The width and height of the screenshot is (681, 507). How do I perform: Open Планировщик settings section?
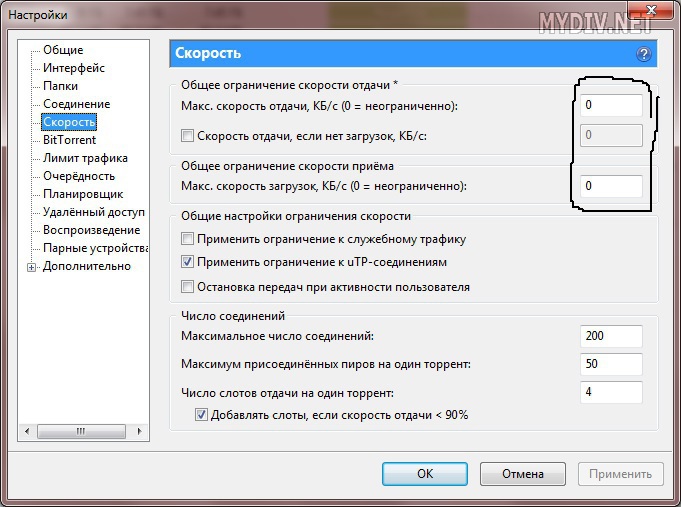coord(83,194)
